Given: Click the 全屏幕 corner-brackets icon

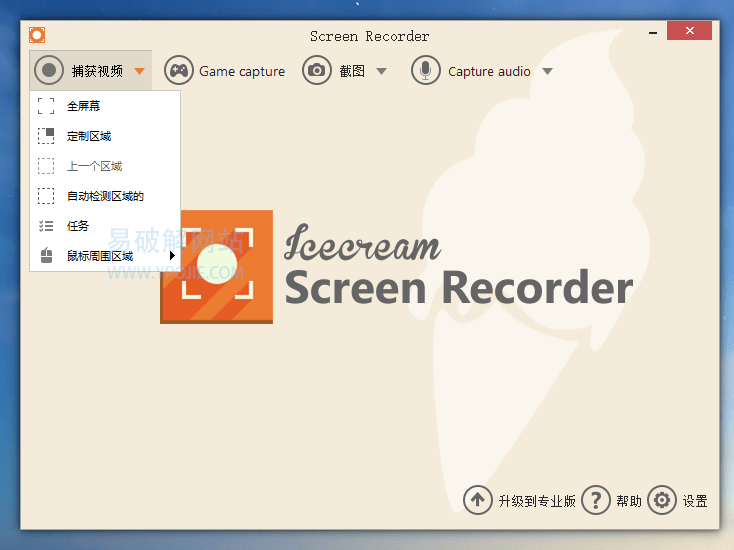Looking at the screenshot, I should (x=46, y=106).
